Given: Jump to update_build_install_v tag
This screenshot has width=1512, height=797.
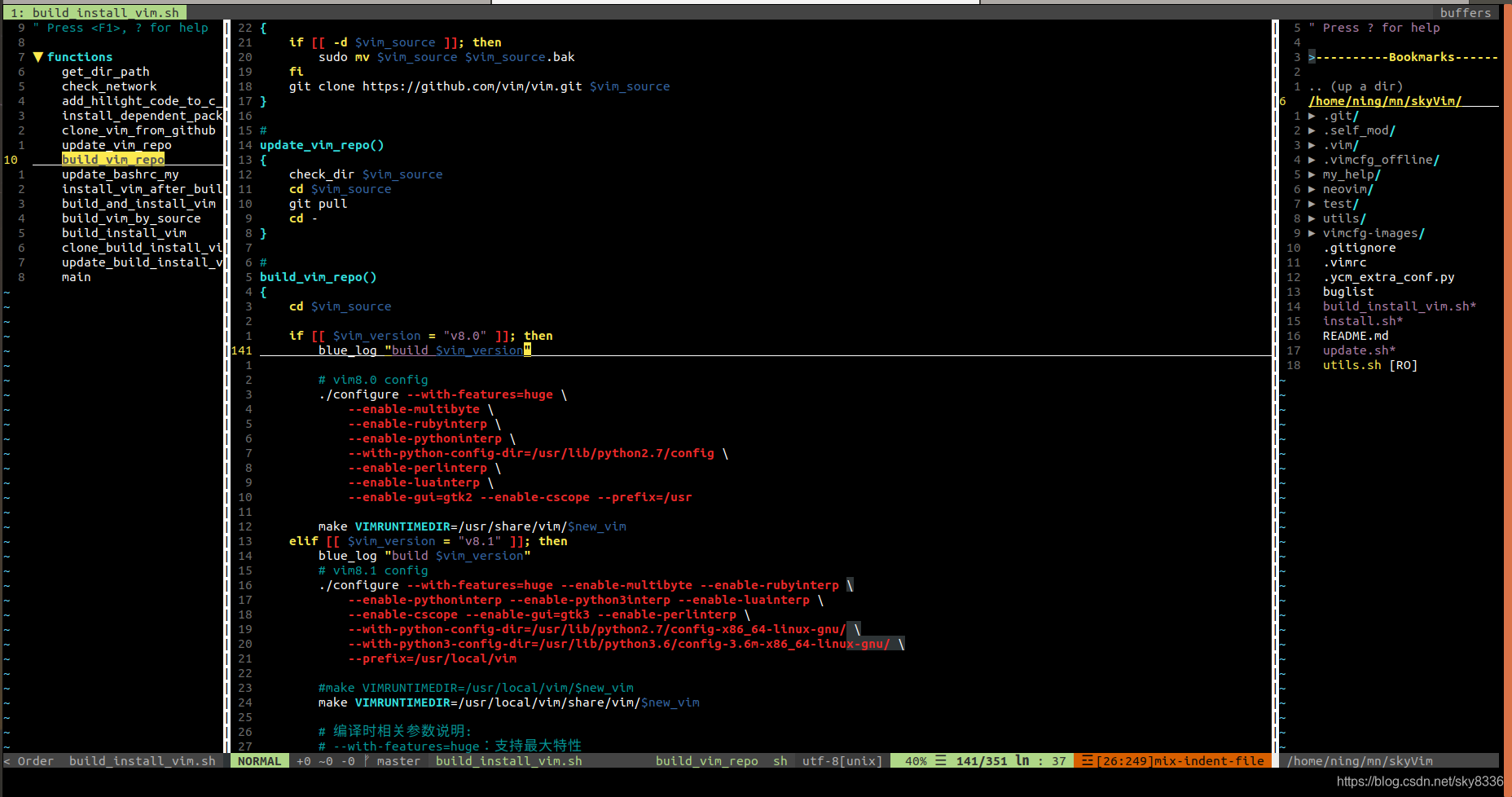Looking at the screenshot, I should click(x=143, y=262).
